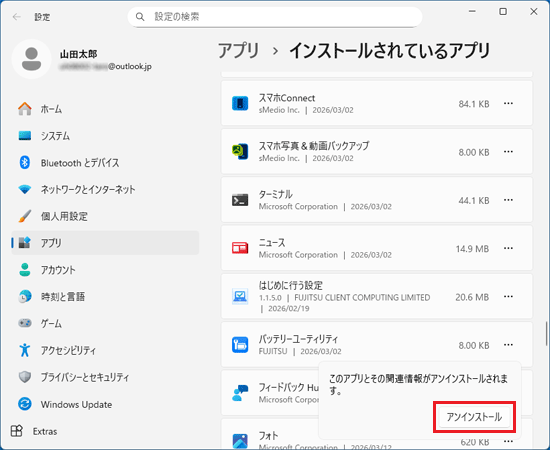Open the システム settings page
Viewport: 550px width, 450px height.
[105, 136]
